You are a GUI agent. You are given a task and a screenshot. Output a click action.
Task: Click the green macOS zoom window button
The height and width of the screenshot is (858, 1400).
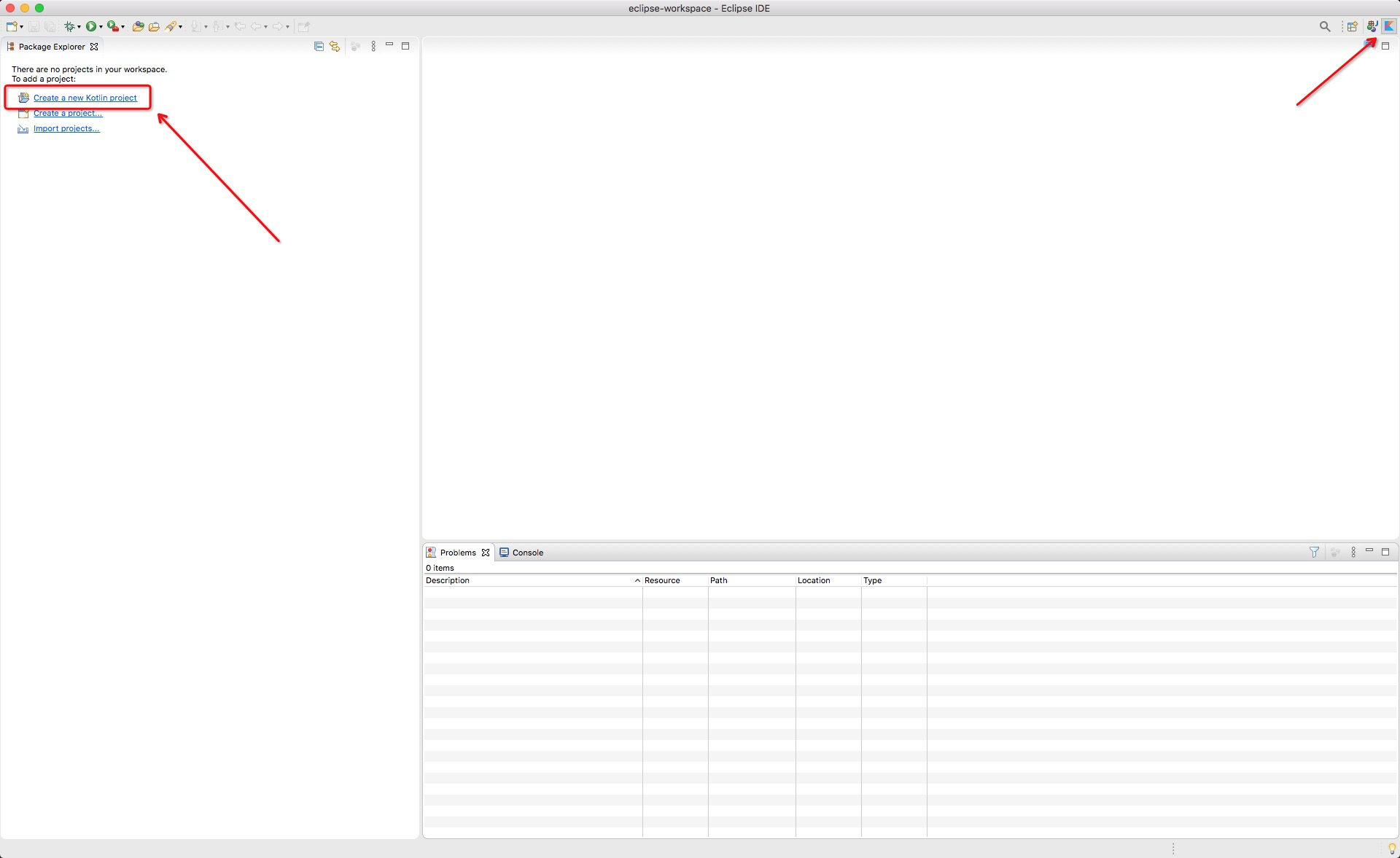(x=39, y=8)
